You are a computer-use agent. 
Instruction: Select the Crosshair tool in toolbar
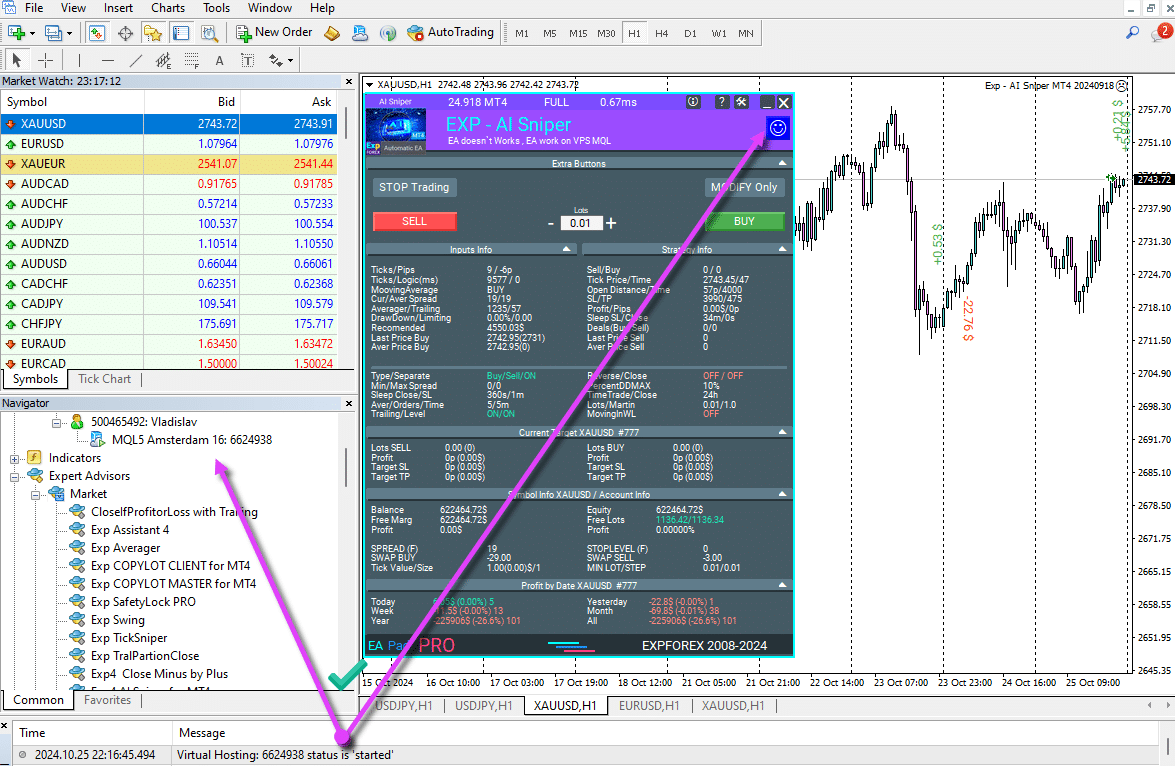tap(46, 60)
